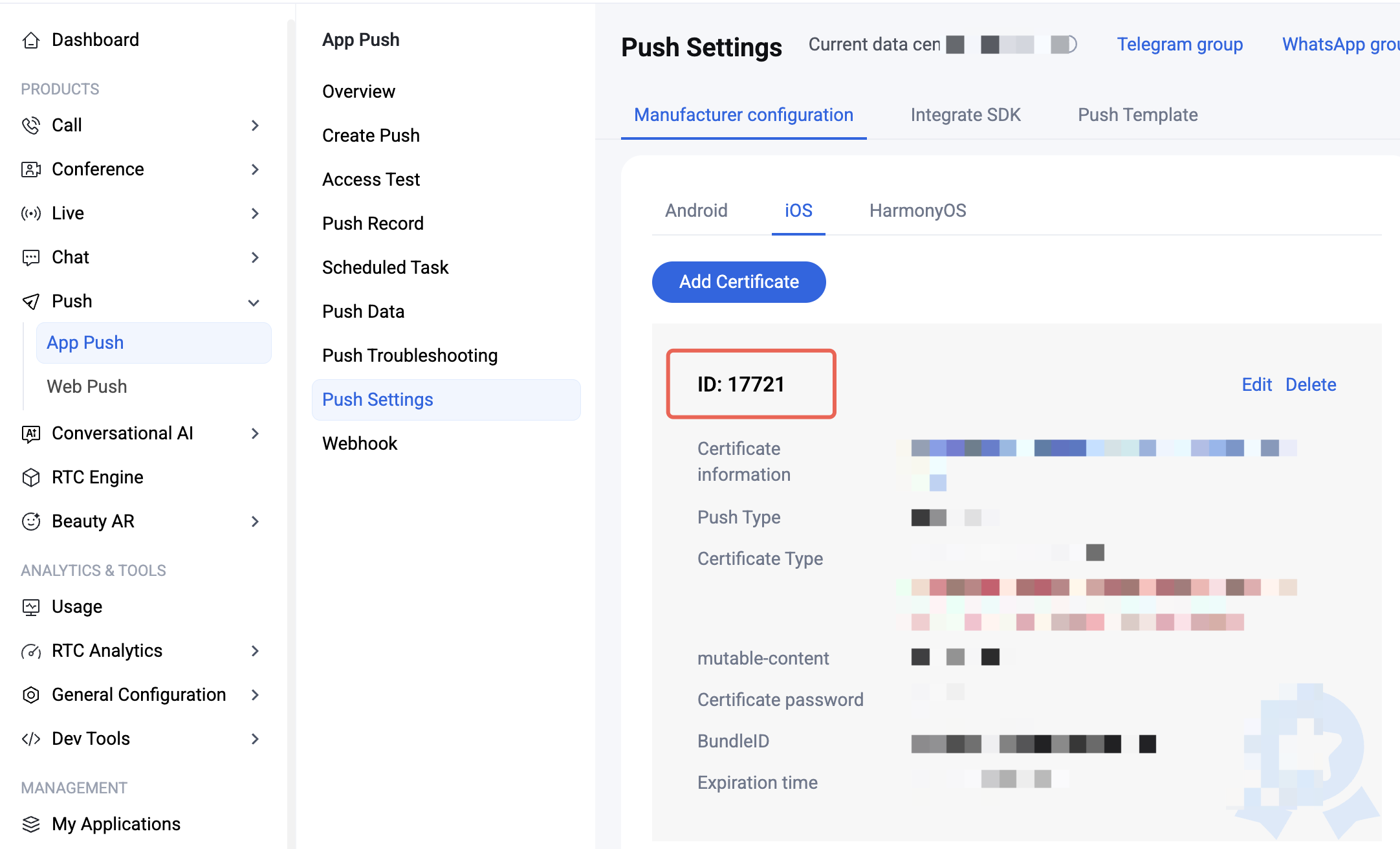The image size is (1400, 849).
Task: Open the Telegram group link
Action: tap(1179, 45)
